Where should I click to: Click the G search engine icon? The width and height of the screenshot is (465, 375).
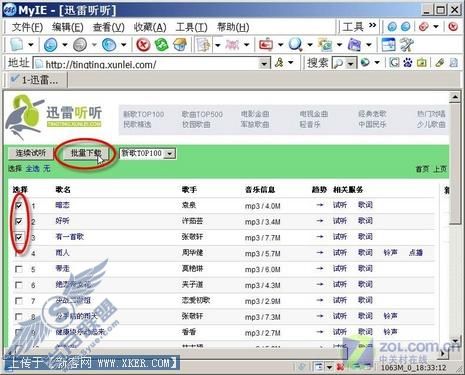[394, 63]
